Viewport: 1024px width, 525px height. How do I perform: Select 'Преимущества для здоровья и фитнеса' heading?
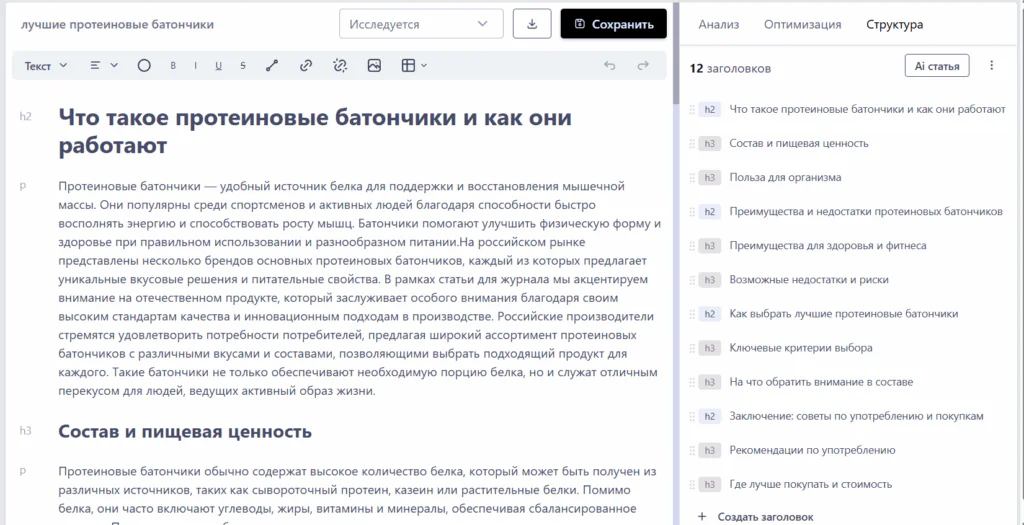click(x=828, y=246)
